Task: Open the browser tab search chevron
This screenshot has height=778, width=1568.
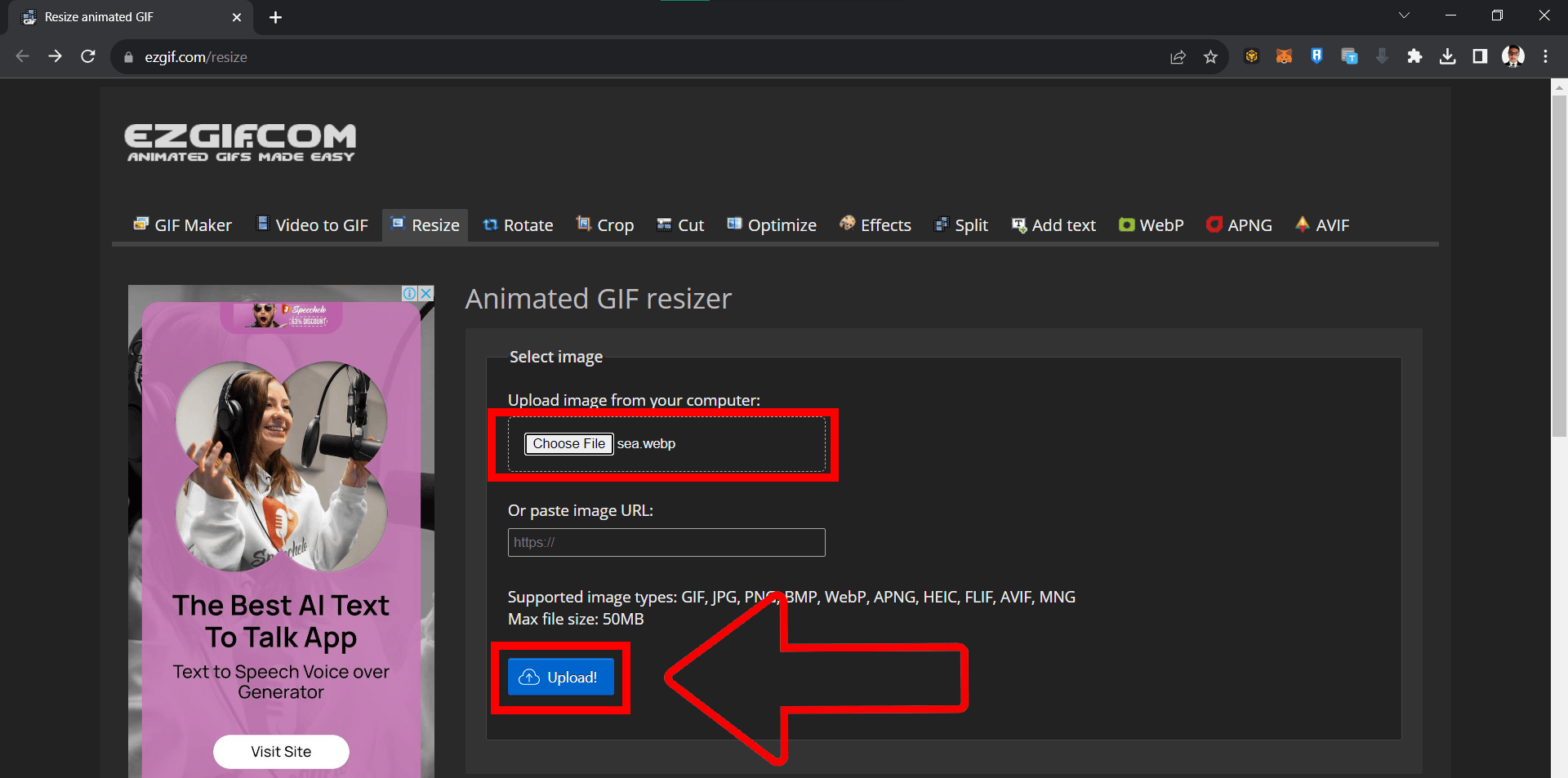Action: click(1405, 15)
